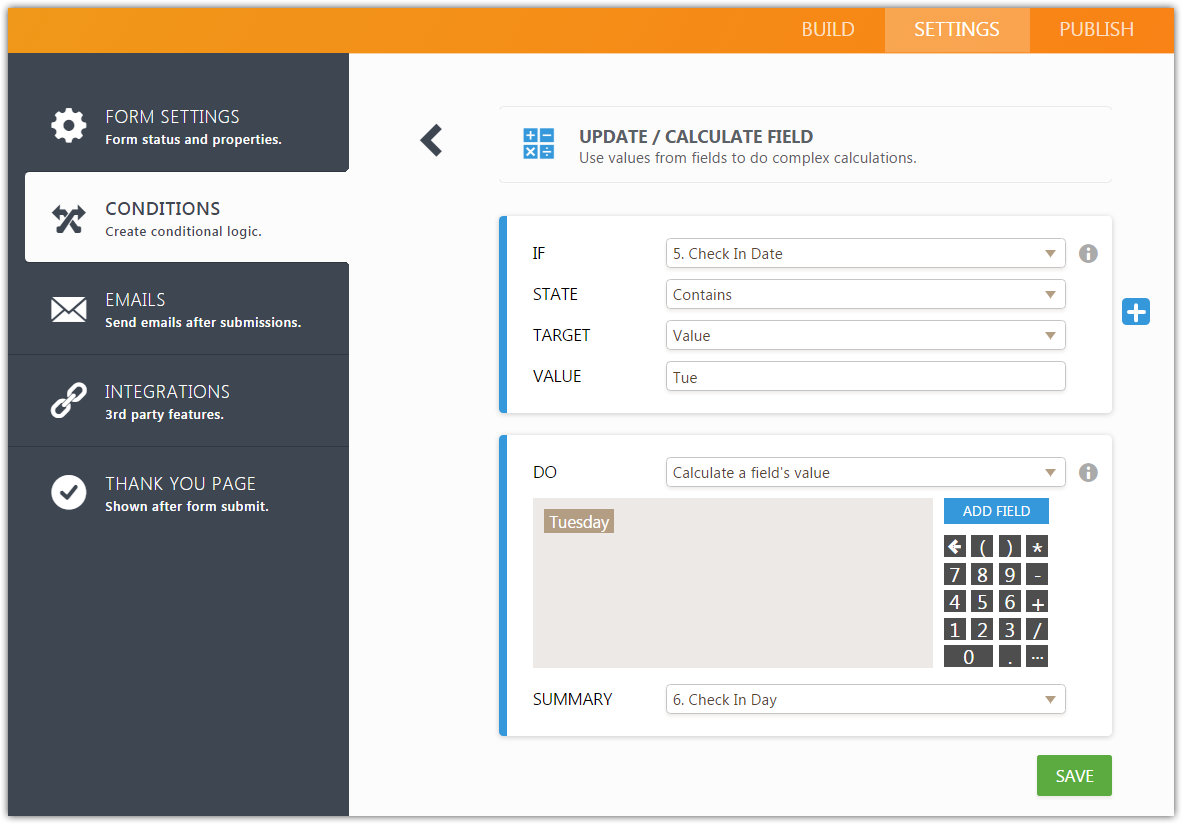Expand the SUMMARY Check In Day dropdown
Screen dimensions: 1182x824
click(x=865, y=700)
